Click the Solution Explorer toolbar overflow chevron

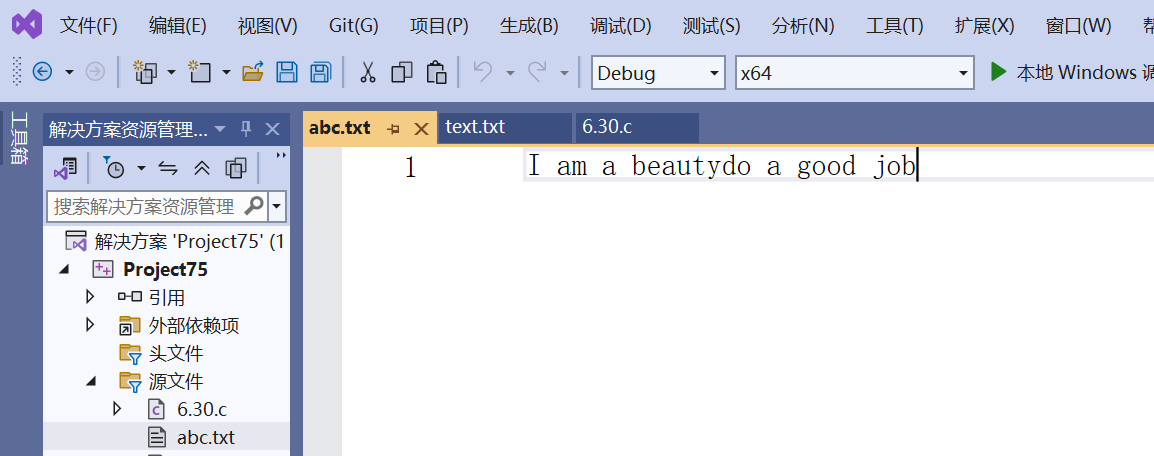pyautogui.click(x=280, y=155)
